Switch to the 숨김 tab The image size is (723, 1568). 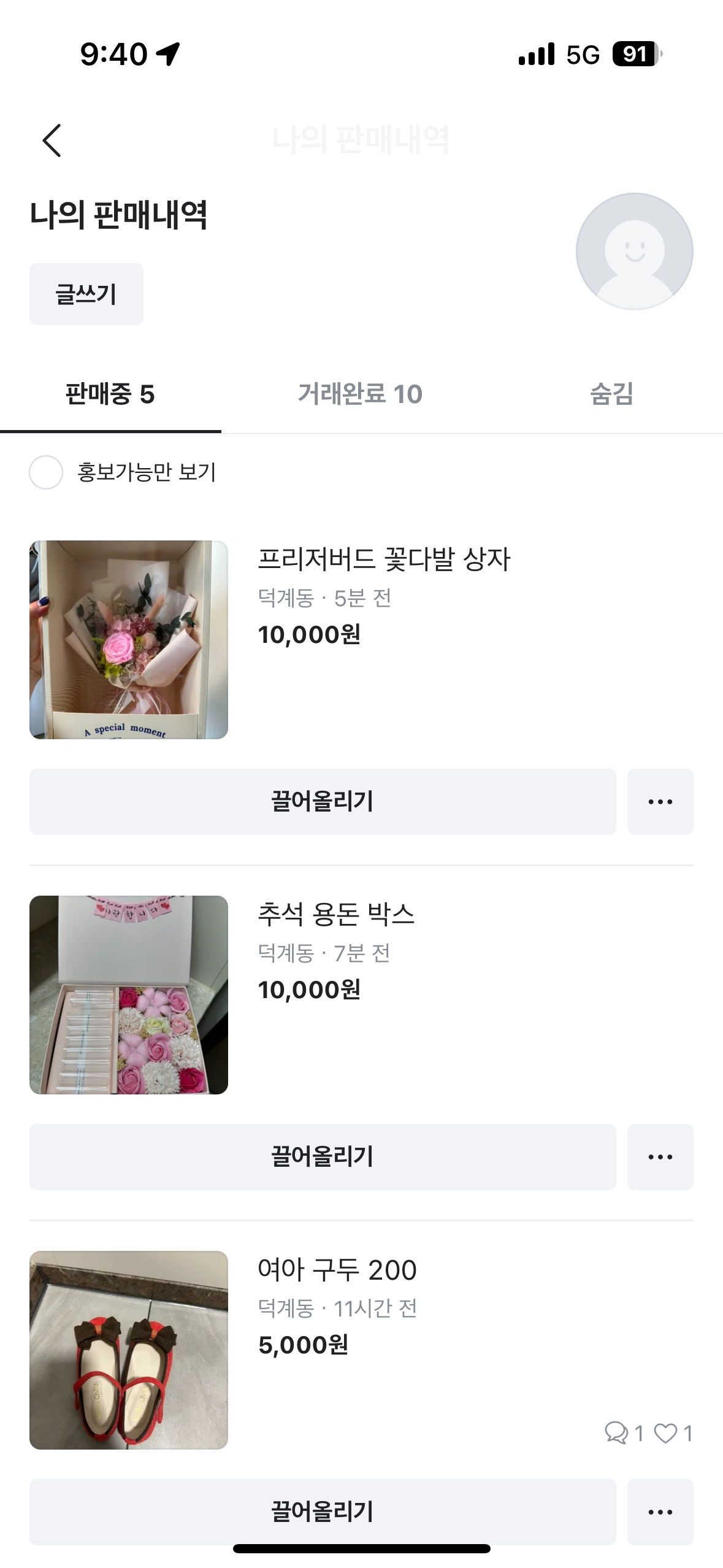pyautogui.click(x=611, y=394)
